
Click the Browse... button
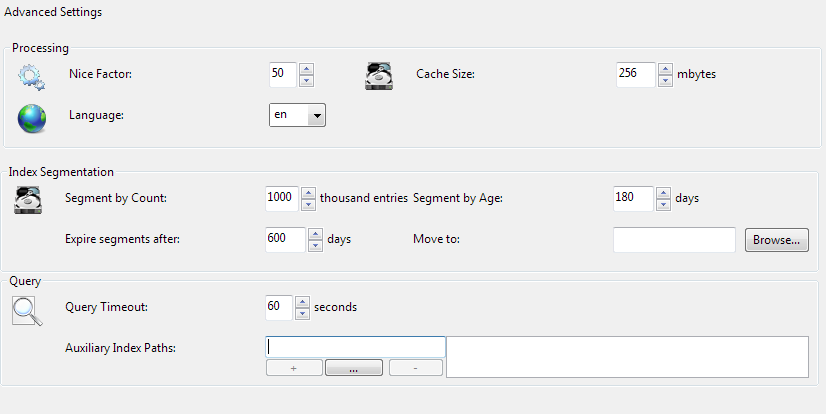pos(776,240)
